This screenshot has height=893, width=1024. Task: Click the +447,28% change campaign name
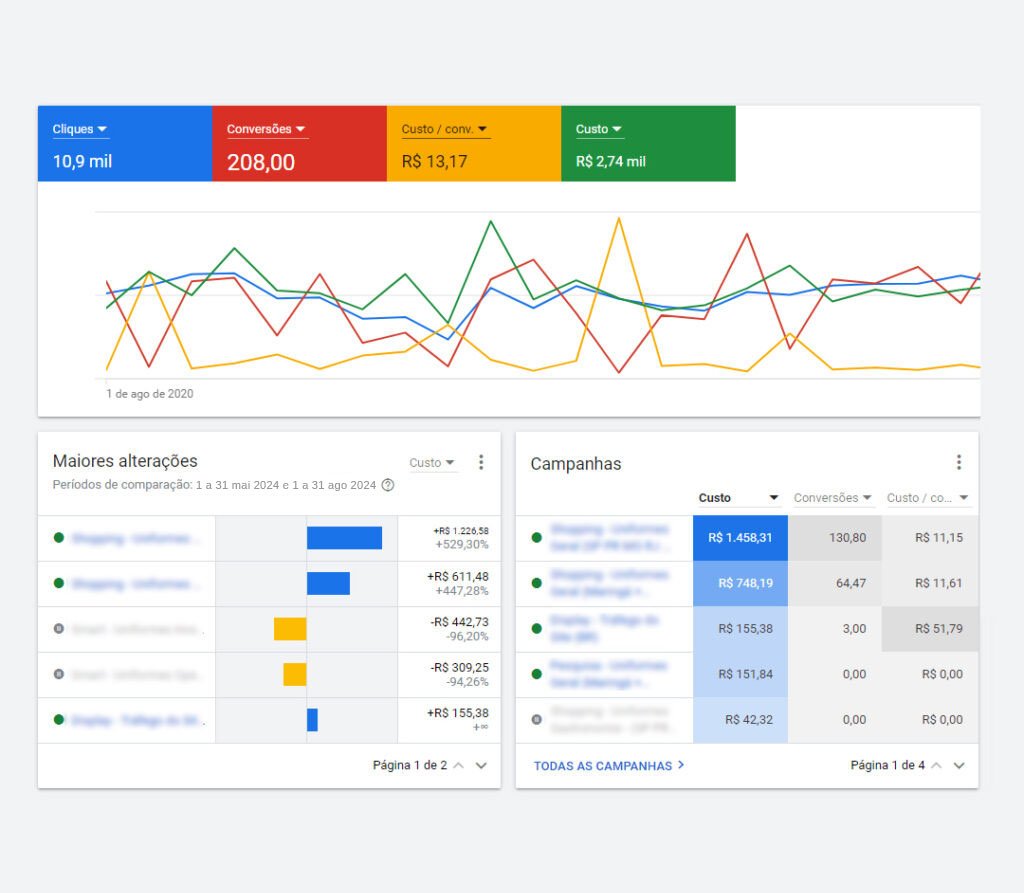coord(135,583)
